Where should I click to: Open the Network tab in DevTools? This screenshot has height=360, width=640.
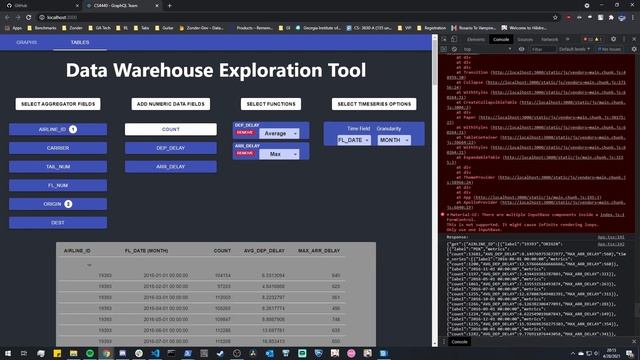[x=549, y=39]
